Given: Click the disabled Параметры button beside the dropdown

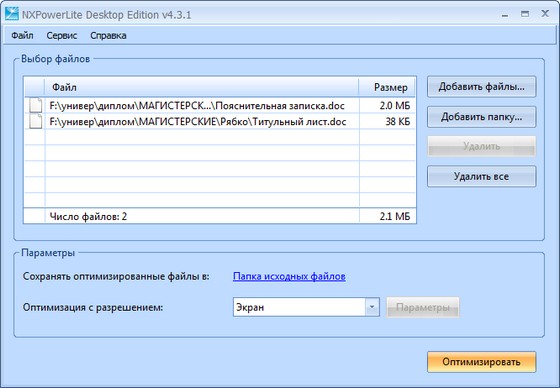Looking at the screenshot, I should point(423,307).
